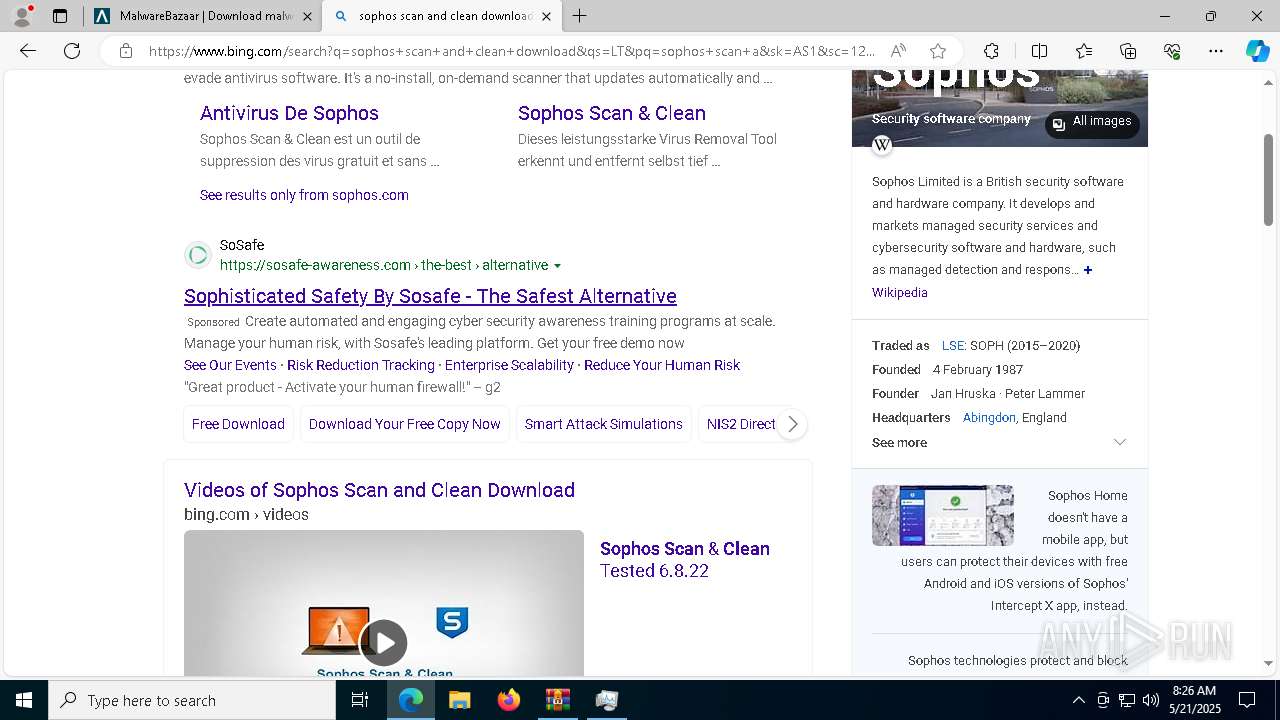Open the Extensions puzzle icon

click(991, 51)
